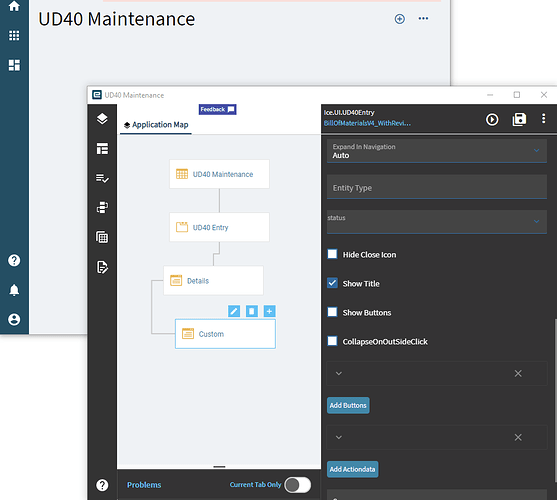
Task: Click the Add Buttons button
Action: point(348,406)
